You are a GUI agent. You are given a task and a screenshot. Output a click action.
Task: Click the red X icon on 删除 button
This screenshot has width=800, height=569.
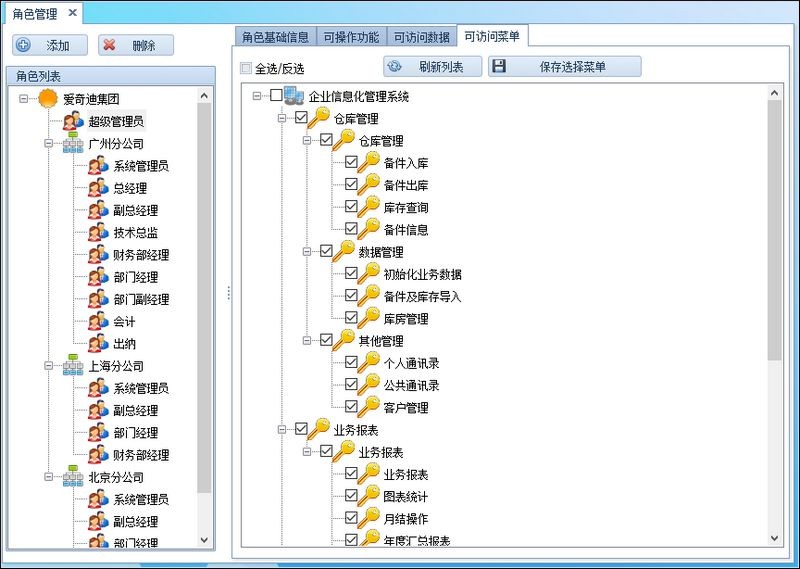point(109,45)
